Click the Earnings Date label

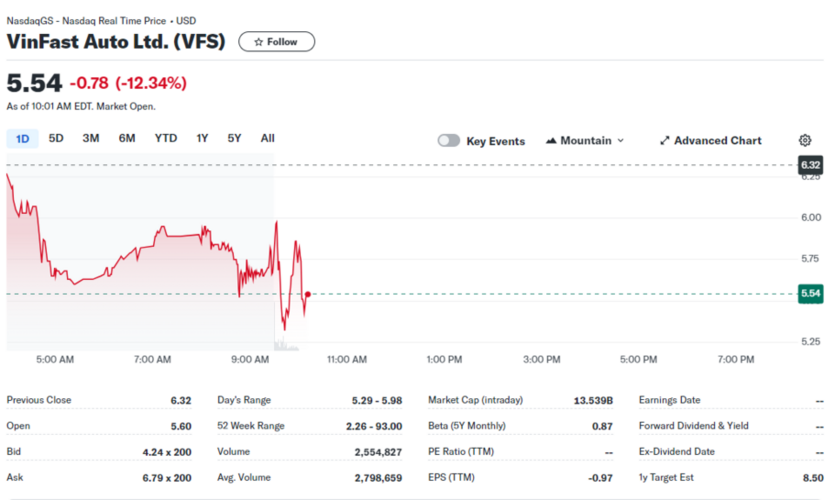click(x=669, y=400)
